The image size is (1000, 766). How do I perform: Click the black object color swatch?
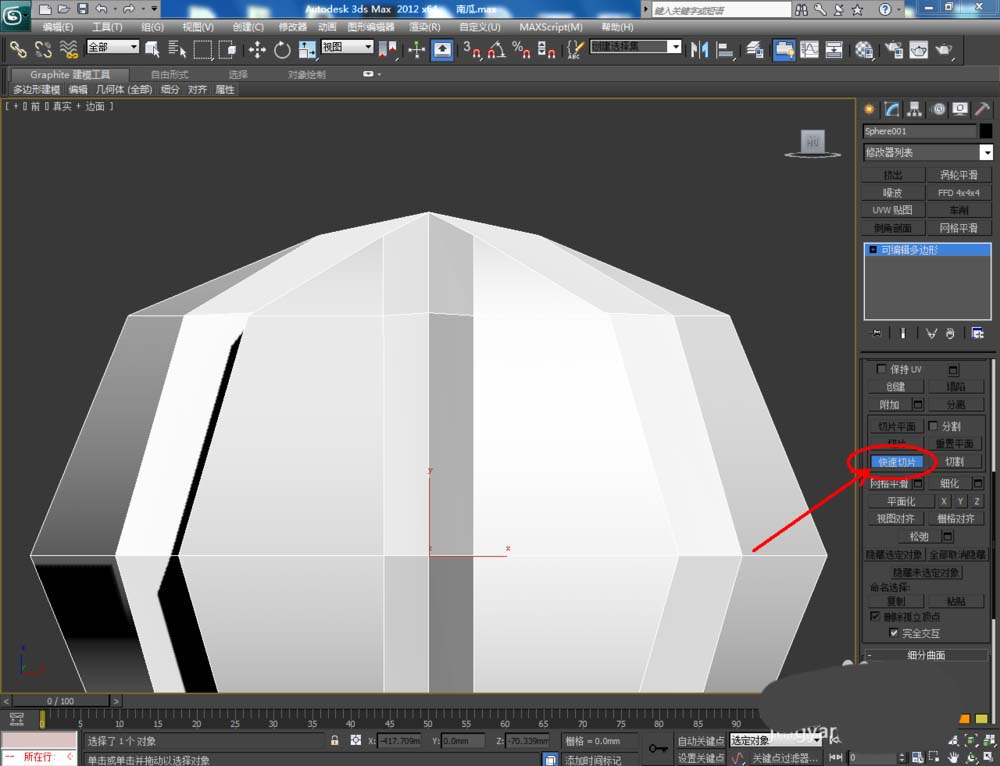(986, 131)
